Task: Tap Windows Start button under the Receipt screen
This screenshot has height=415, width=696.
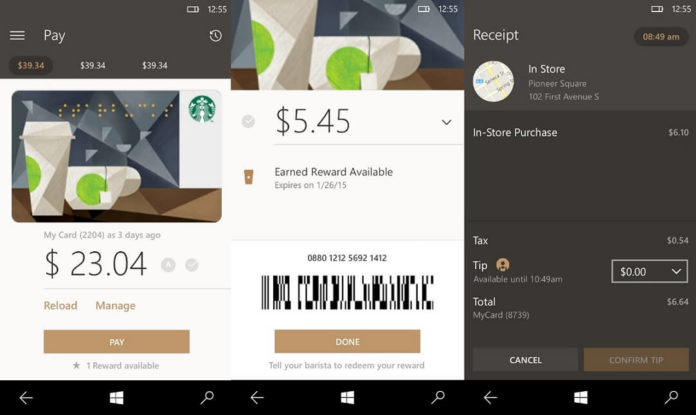Action: [581, 398]
